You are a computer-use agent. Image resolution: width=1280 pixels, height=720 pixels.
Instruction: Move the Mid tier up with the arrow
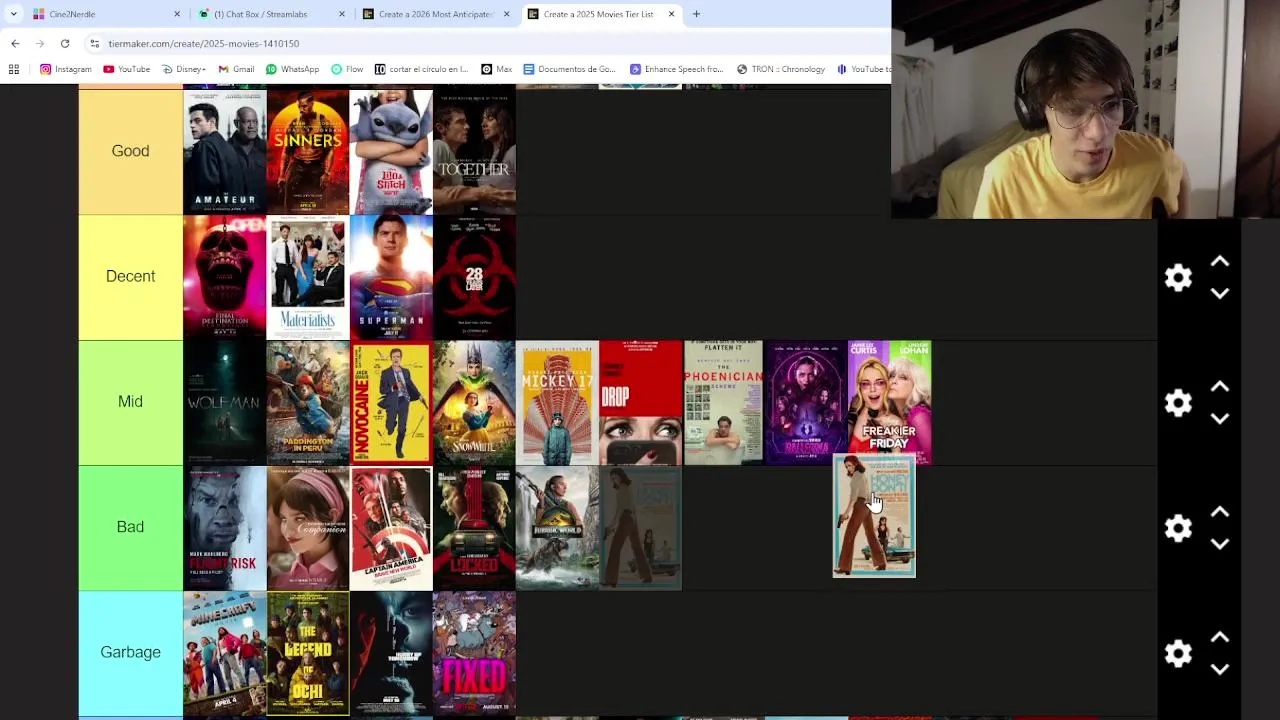coord(1220,387)
